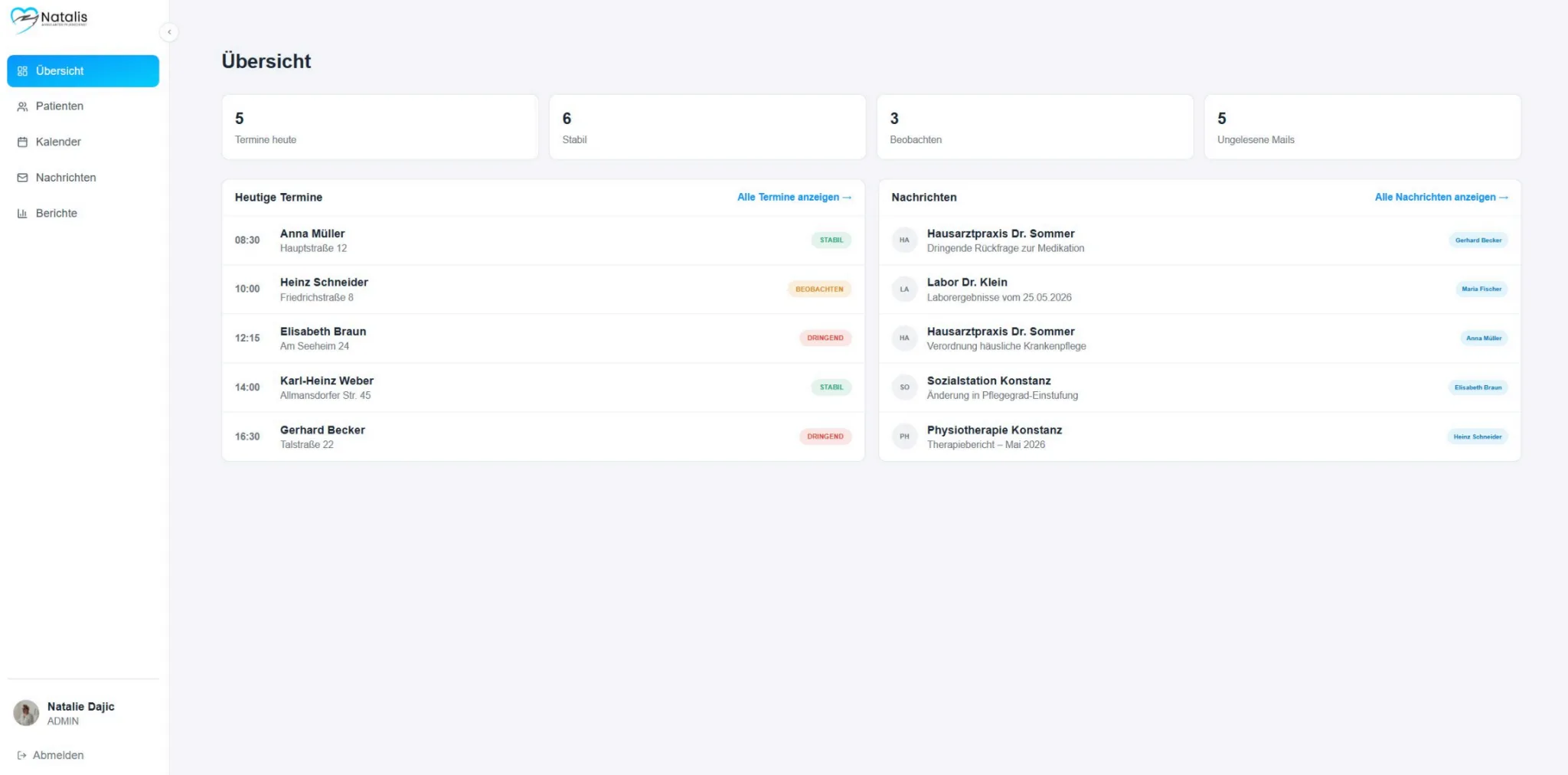Select Heinz Schneider appointment name
The width and height of the screenshot is (1568, 775).
[x=324, y=283]
